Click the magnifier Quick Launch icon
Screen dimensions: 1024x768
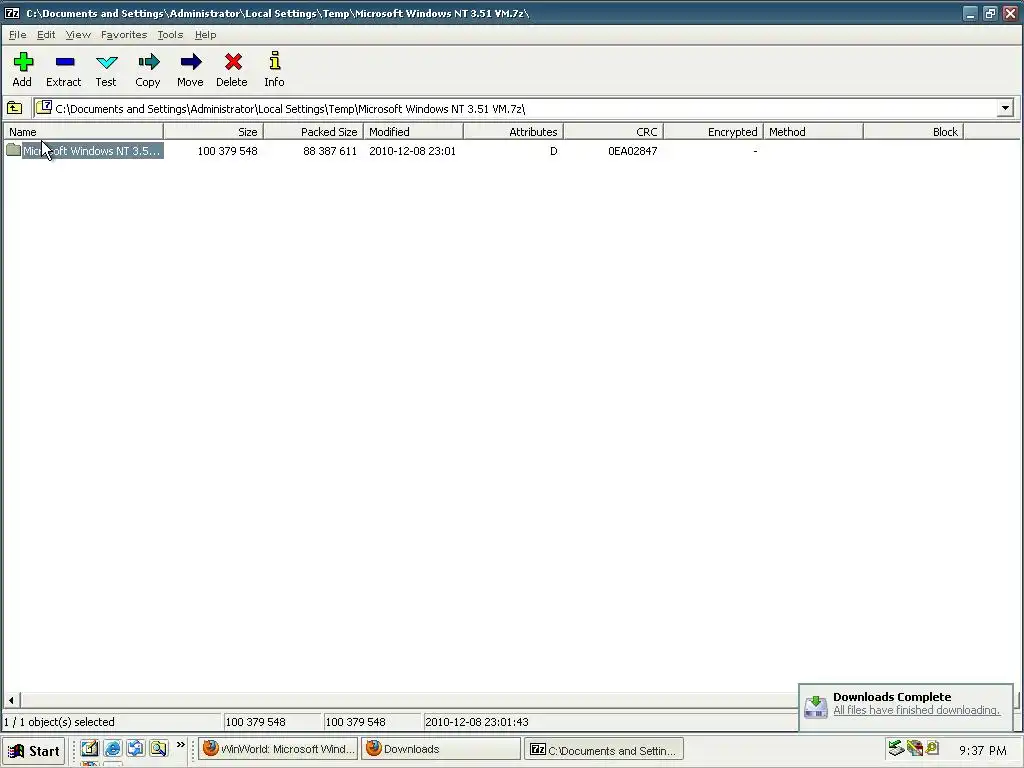[x=158, y=748]
